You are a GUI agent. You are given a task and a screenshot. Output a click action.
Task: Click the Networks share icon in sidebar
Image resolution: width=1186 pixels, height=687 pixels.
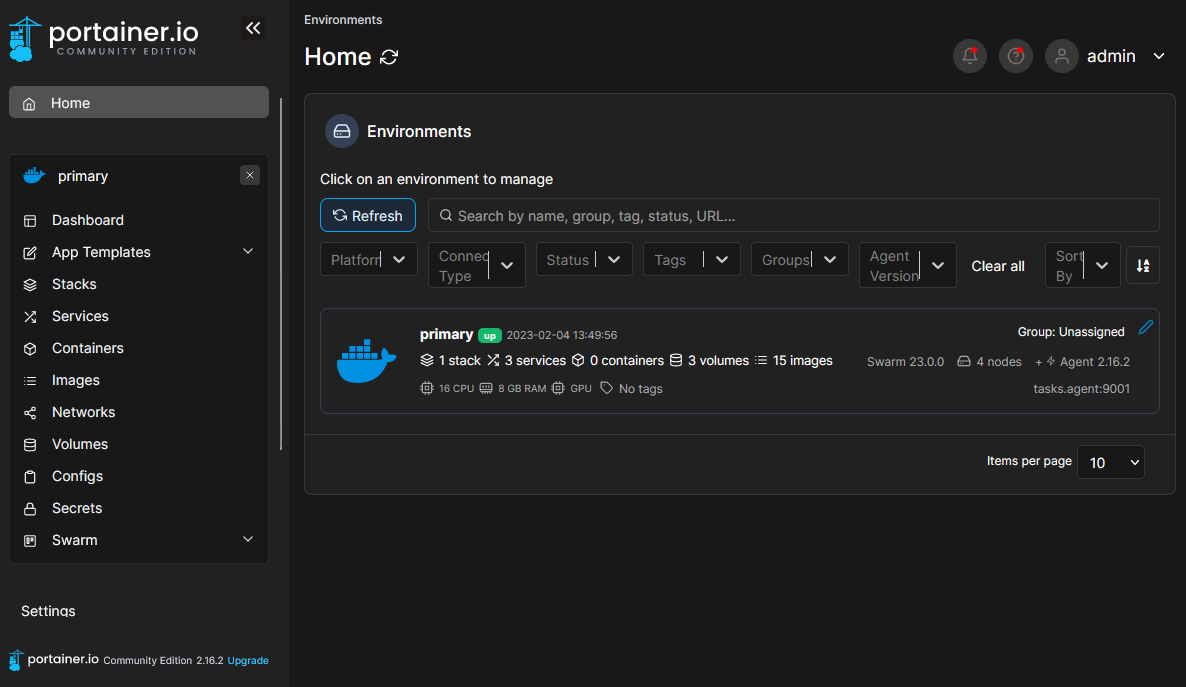tap(30, 413)
